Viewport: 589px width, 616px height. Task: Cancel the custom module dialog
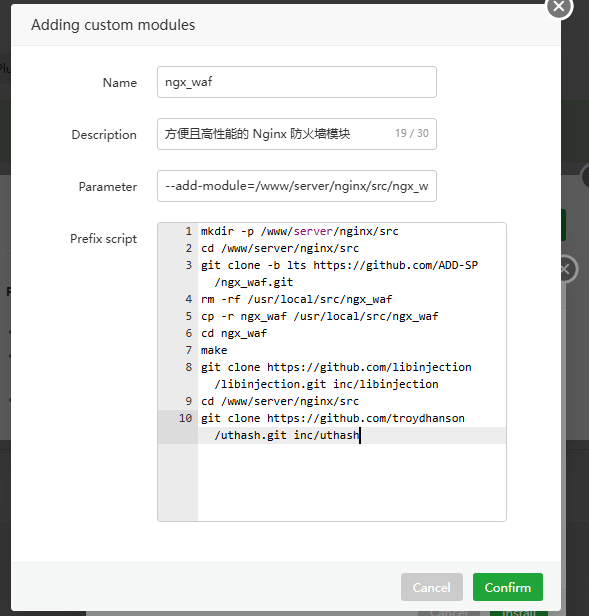tap(431, 587)
